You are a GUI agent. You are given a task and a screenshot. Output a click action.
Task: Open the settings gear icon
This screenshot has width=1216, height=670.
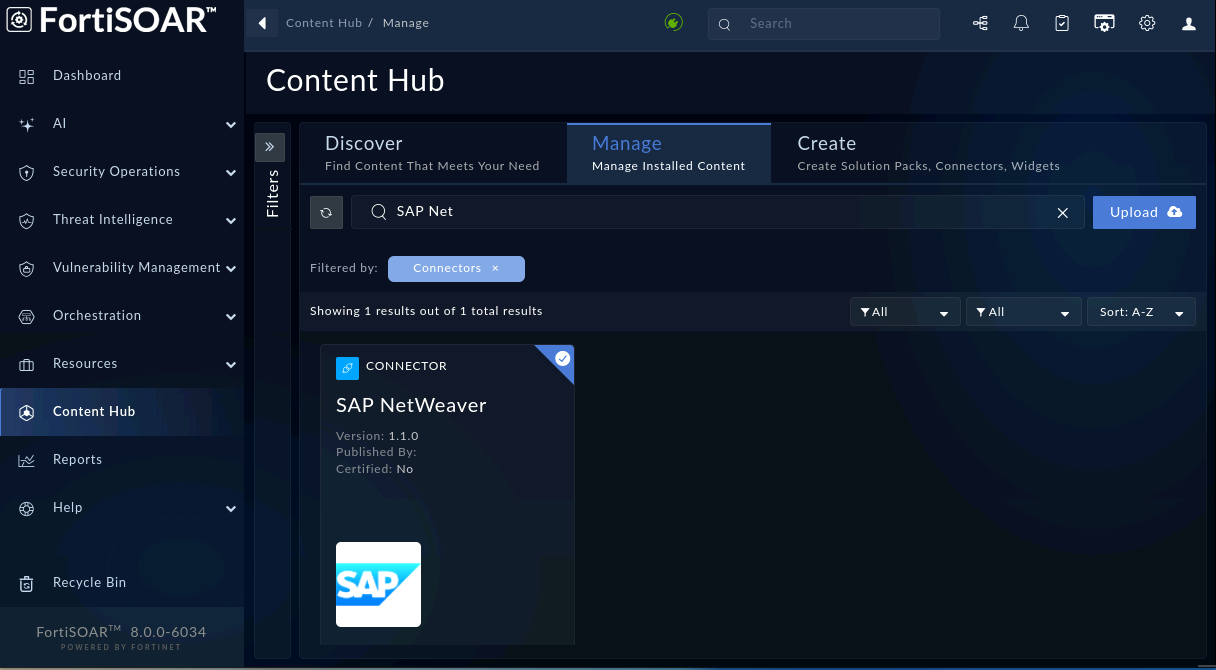[1147, 23]
